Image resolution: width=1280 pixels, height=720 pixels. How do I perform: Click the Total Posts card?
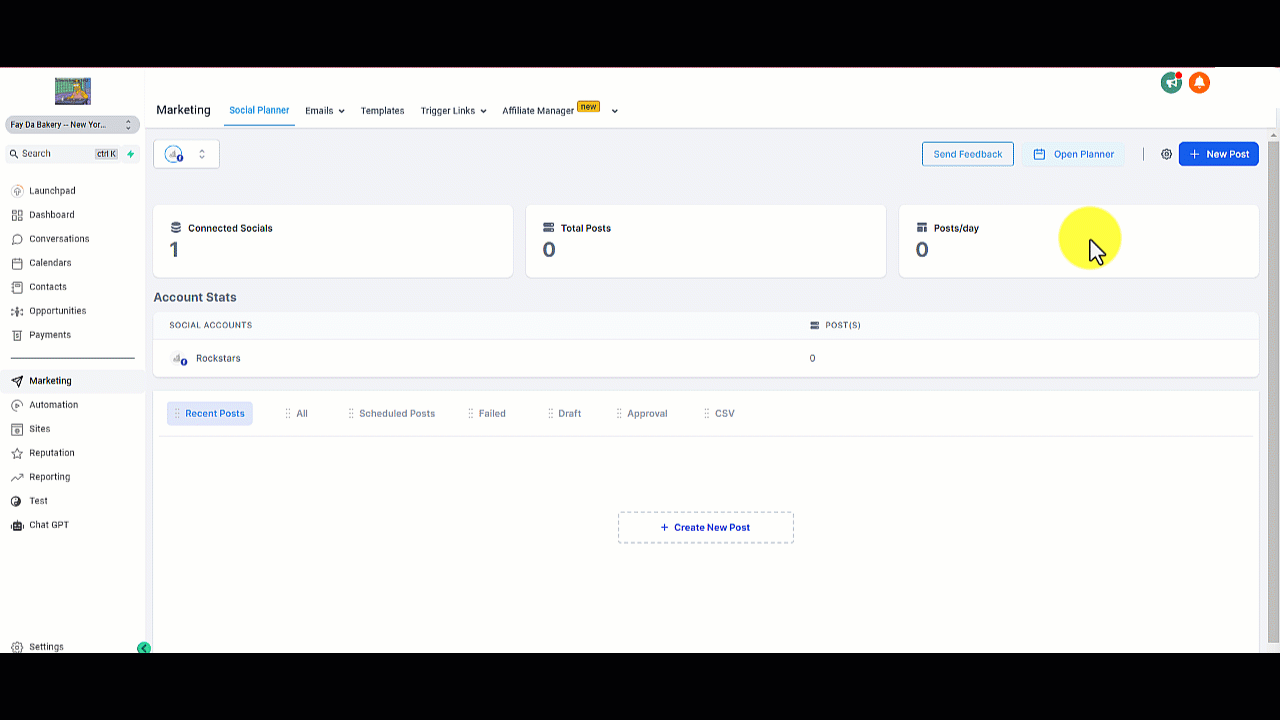point(706,241)
